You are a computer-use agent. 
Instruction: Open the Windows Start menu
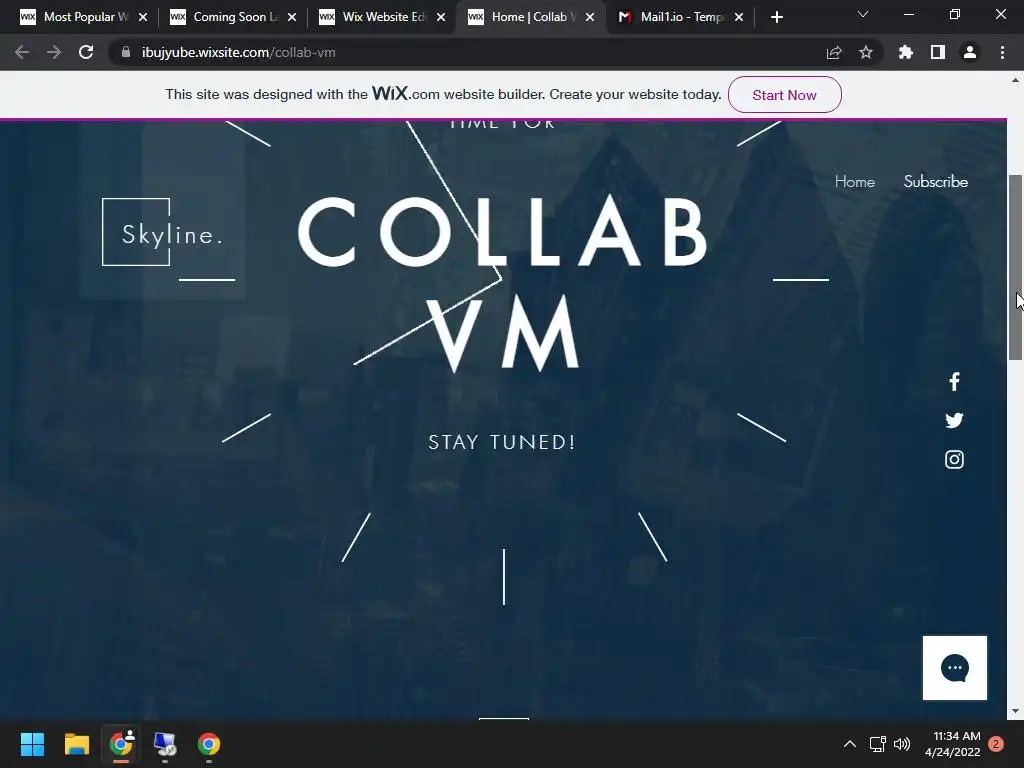pyautogui.click(x=32, y=744)
